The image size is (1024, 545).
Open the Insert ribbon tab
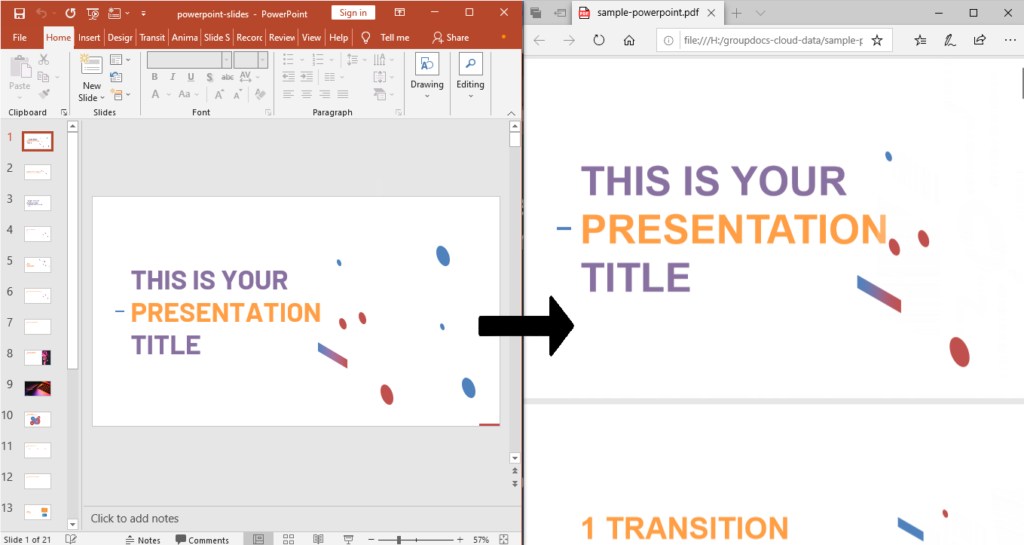coord(89,37)
